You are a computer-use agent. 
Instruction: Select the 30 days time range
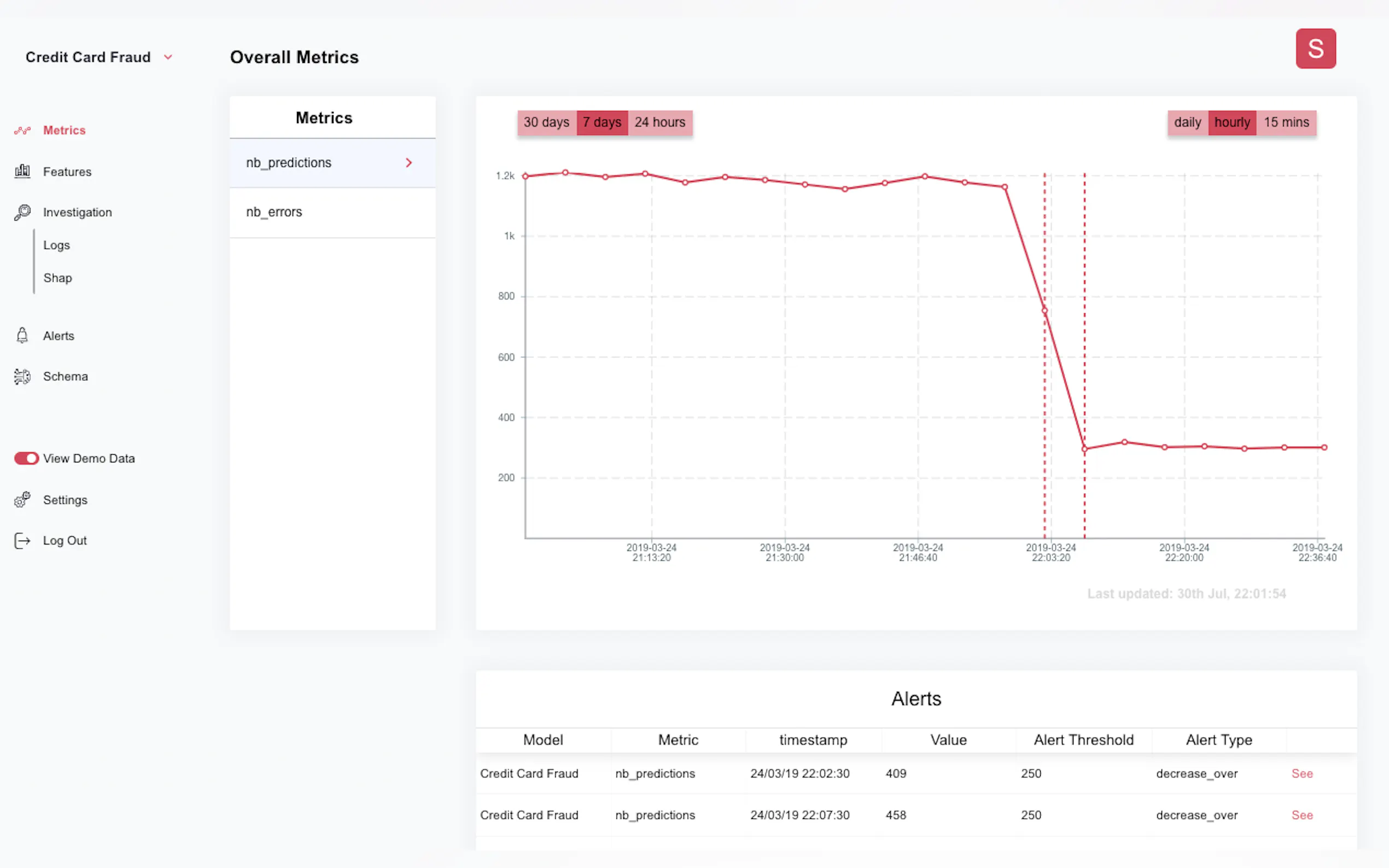[546, 122]
